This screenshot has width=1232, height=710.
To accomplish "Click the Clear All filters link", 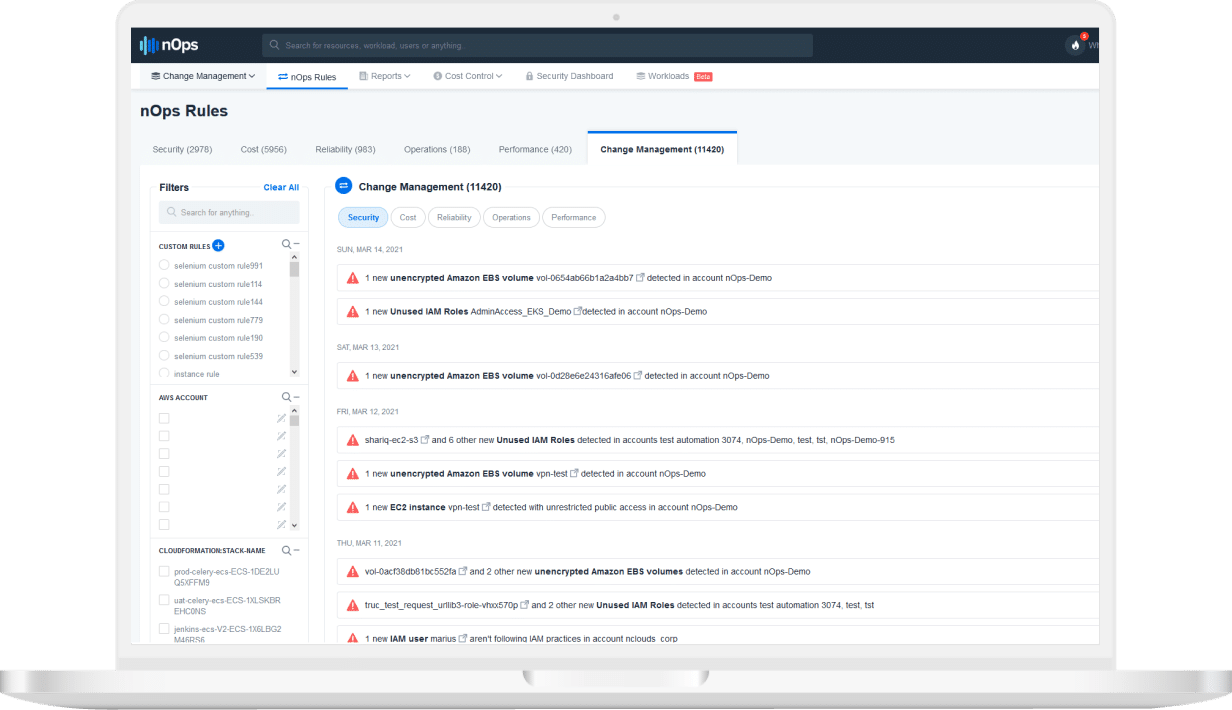I will pos(281,187).
